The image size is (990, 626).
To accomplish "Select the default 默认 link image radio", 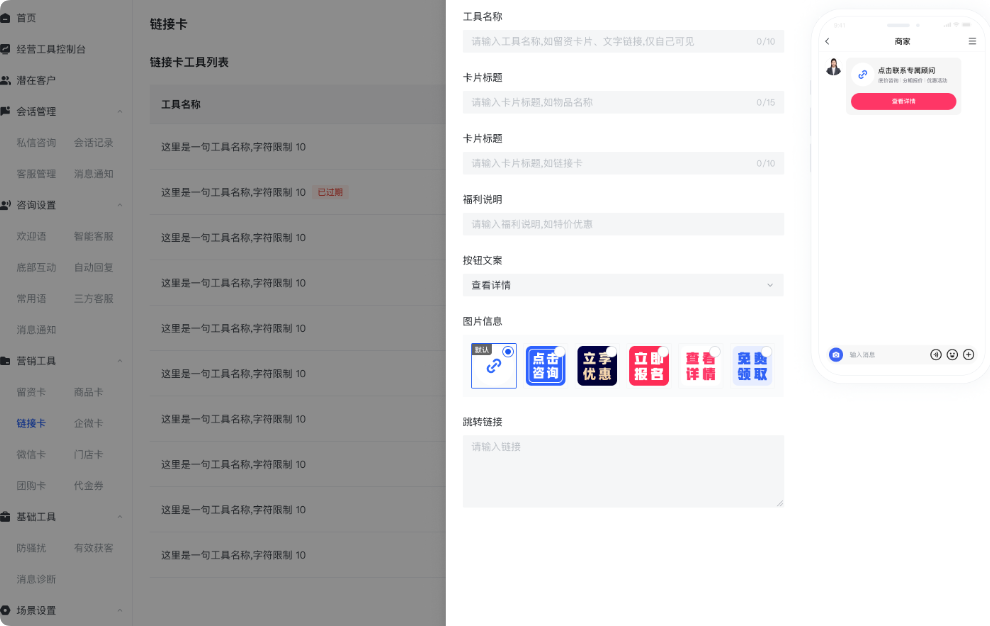I will pyautogui.click(x=508, y=352).
